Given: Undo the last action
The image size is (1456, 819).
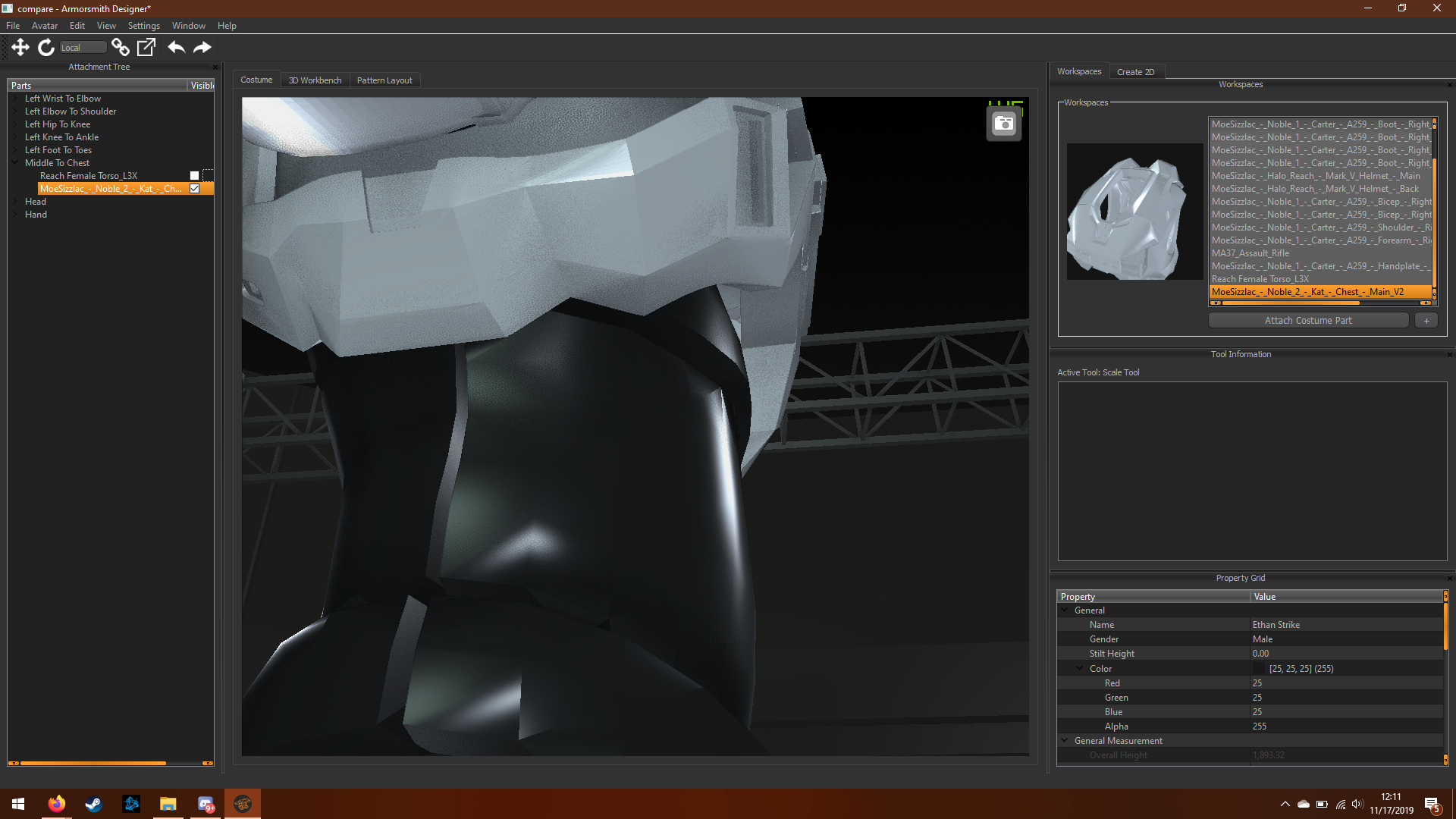Looking at the screenshot, I should tap(176, 47).
